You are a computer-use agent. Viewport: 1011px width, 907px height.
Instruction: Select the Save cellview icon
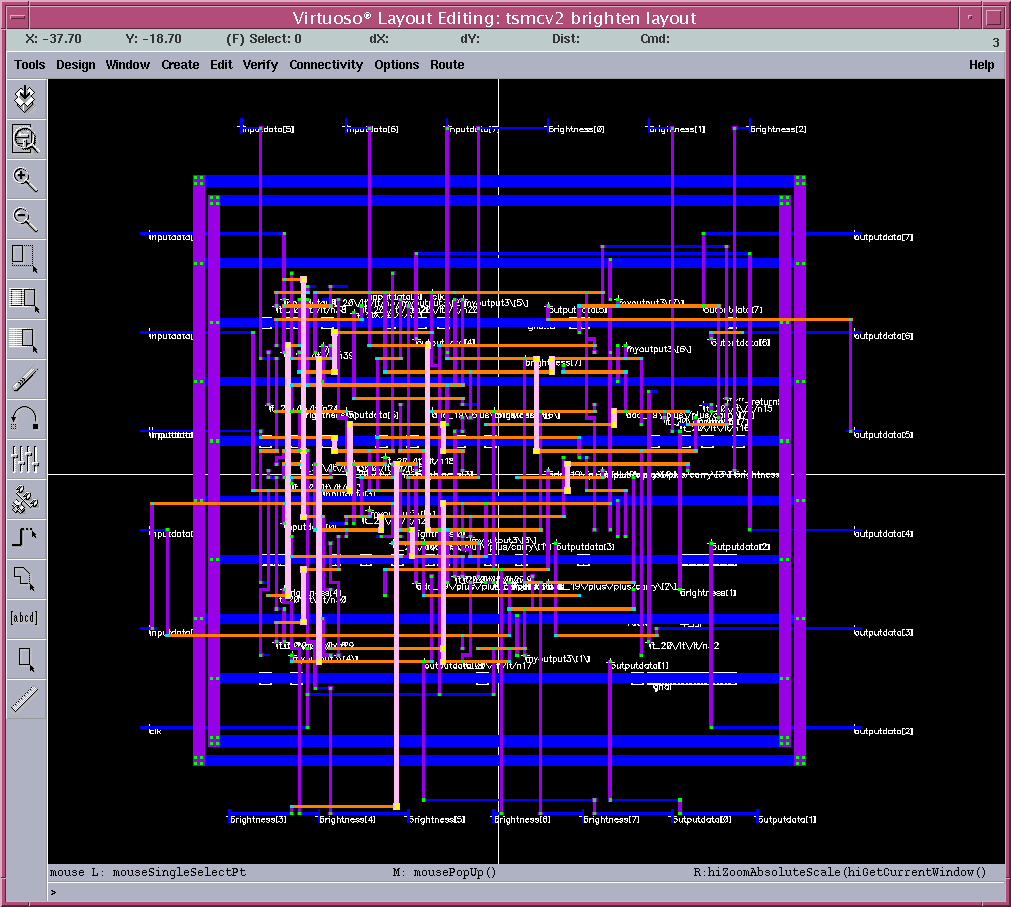point(24,98)
